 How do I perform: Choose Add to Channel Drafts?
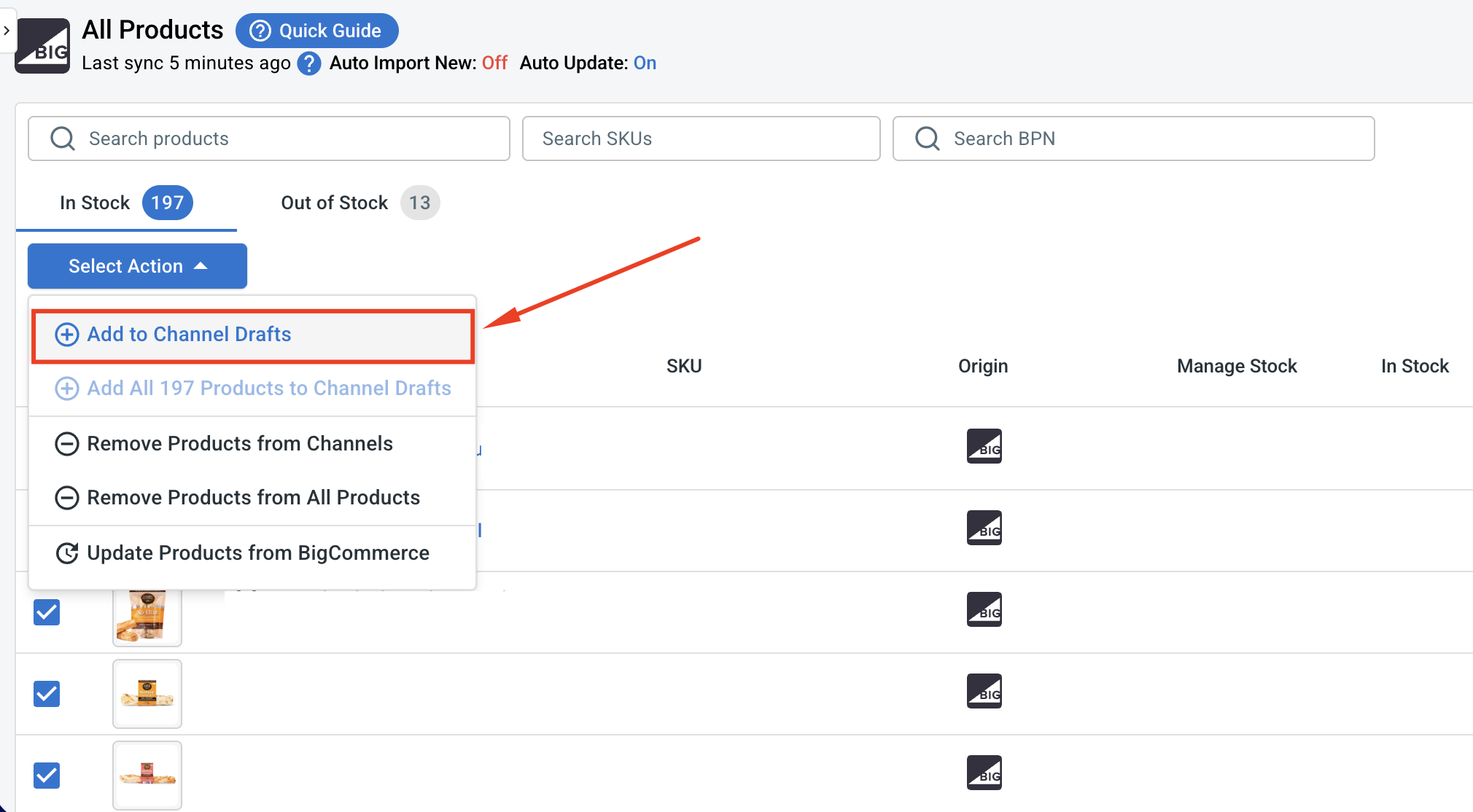coord(253,335)
